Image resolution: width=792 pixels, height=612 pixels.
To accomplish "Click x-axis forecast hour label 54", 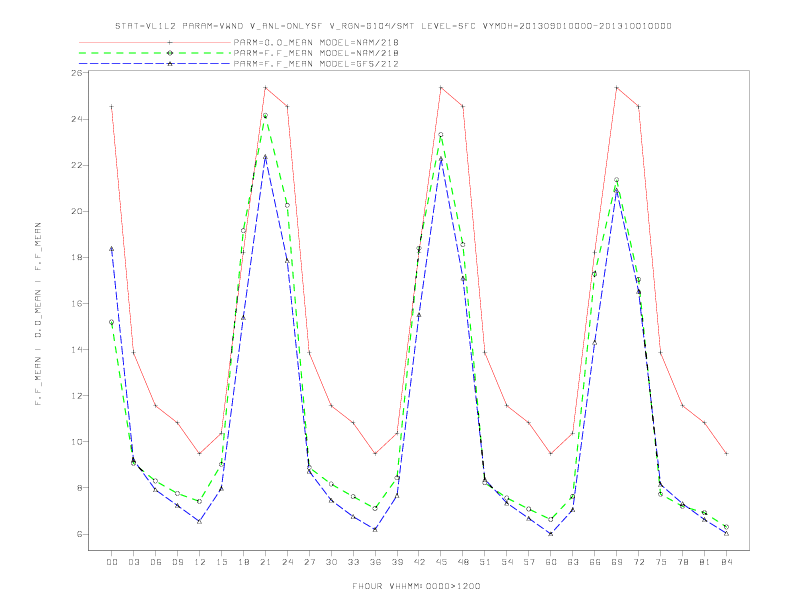I will (507, 562).
